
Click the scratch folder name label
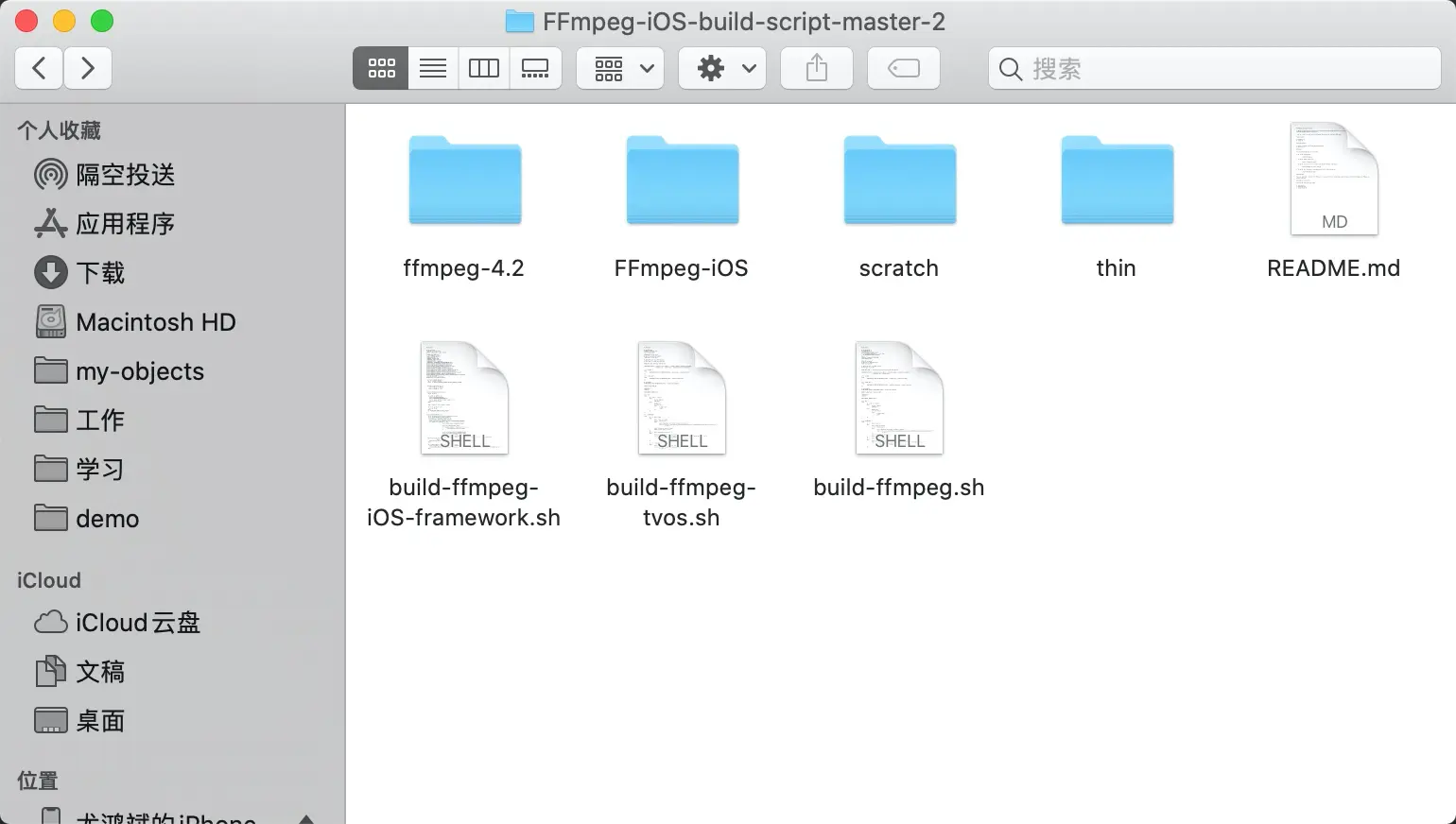click(x=899, y=268)
